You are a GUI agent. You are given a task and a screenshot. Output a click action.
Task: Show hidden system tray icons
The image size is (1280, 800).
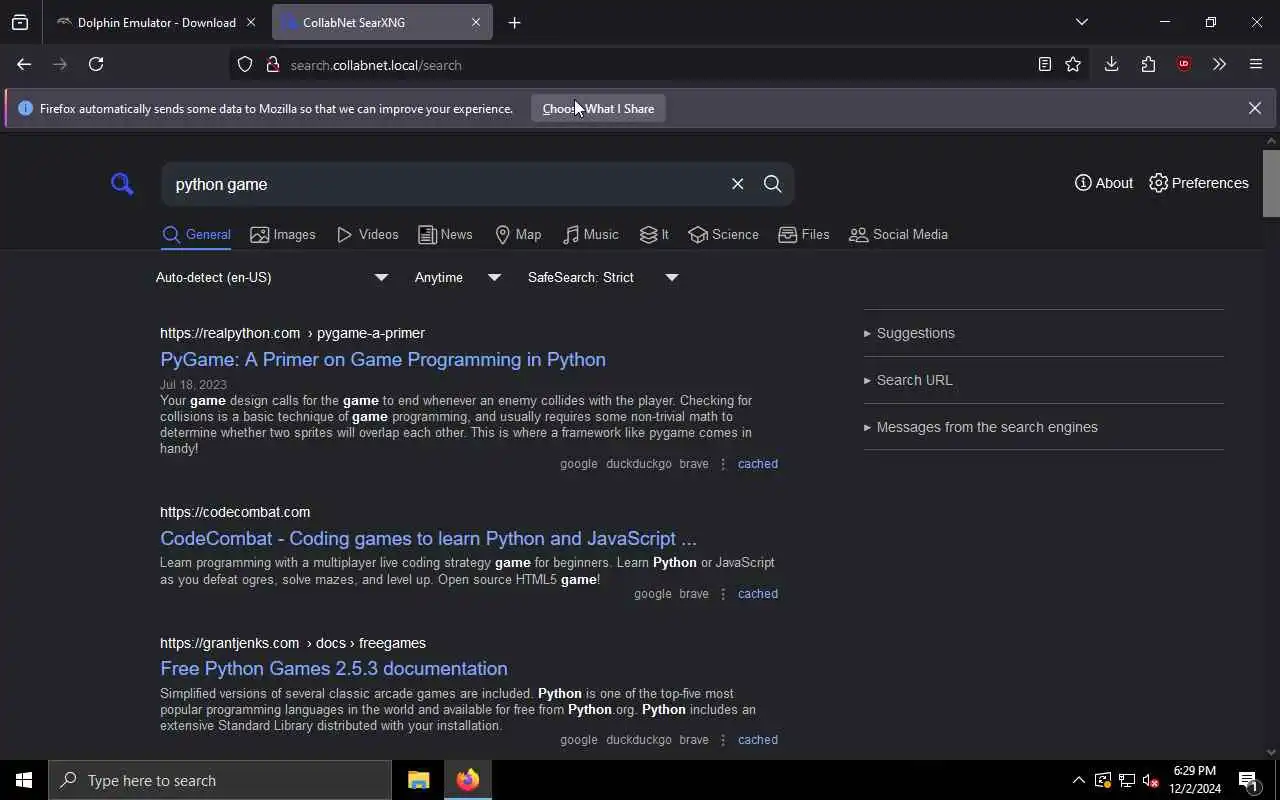click(x=1078, y=780)
